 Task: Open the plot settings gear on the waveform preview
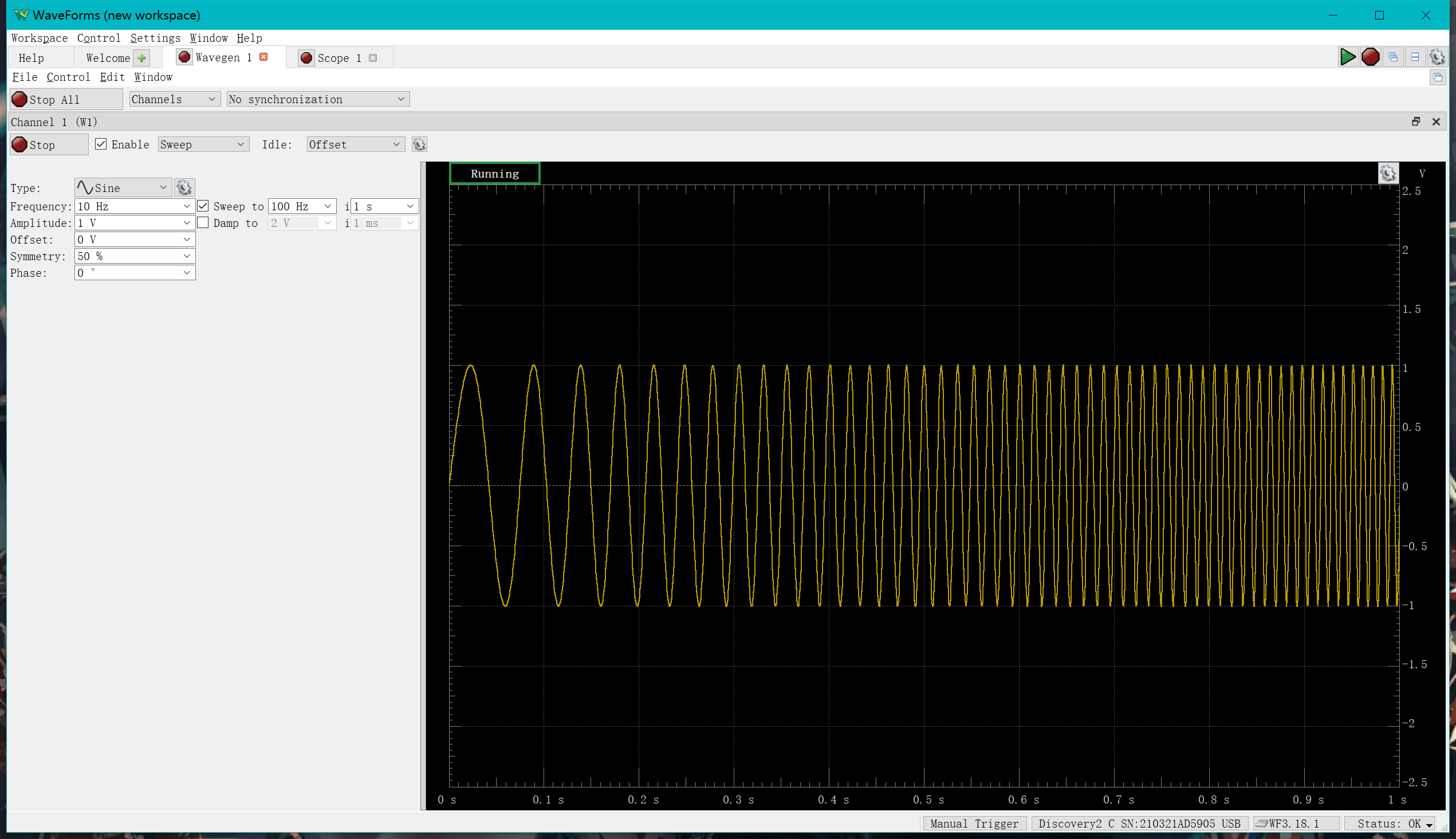tap(1388, 173)
